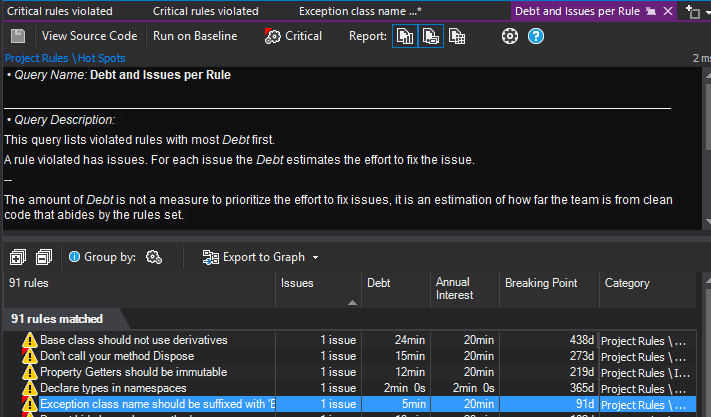711x417 pixels.
Task: Follow the Hot Spots breadcrumb link
Action: coord(102,58)
